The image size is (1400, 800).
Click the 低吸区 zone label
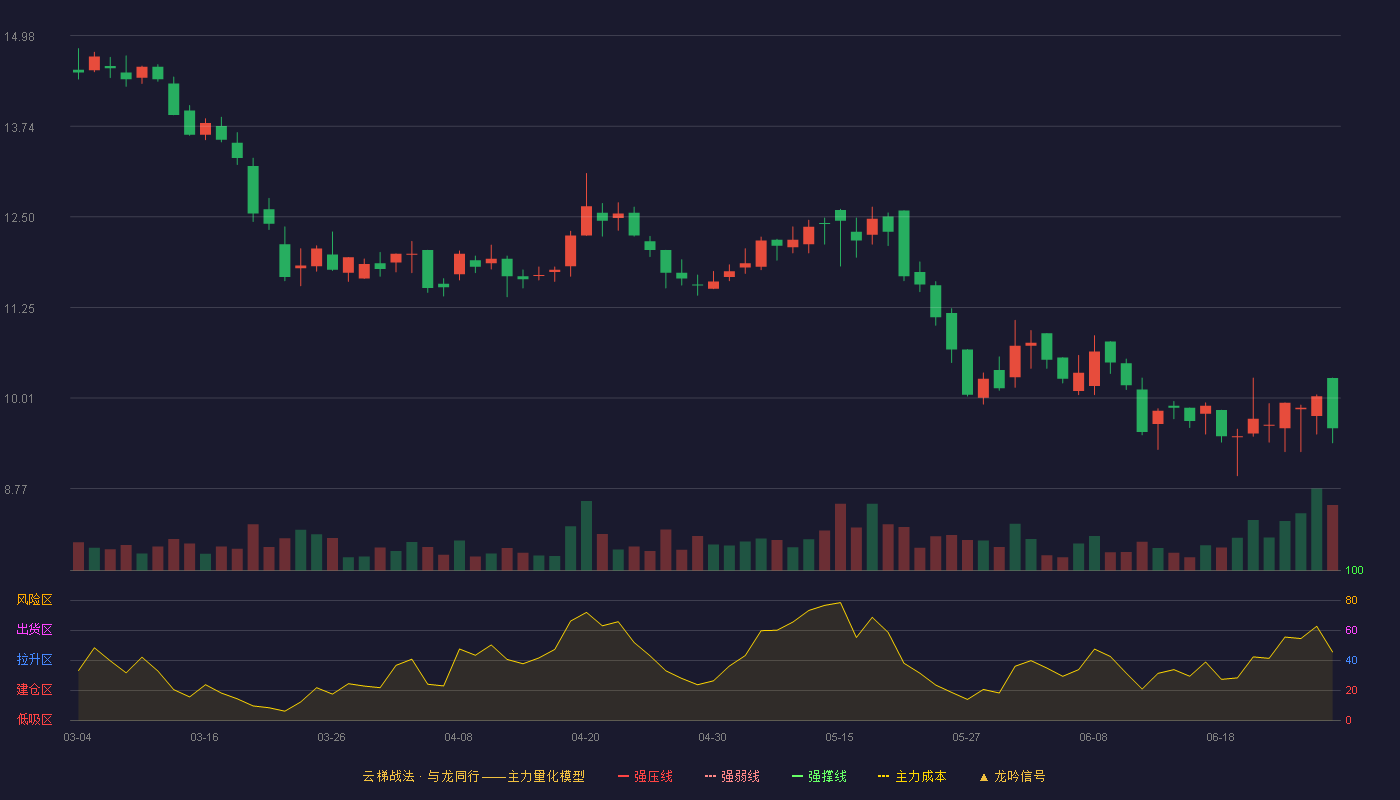click(34, 719)
